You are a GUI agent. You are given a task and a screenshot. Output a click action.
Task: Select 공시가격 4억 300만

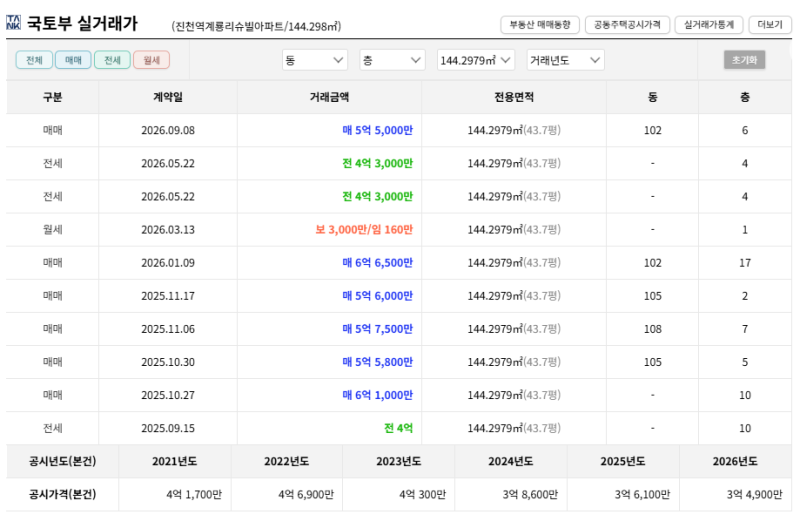(422, 494)
